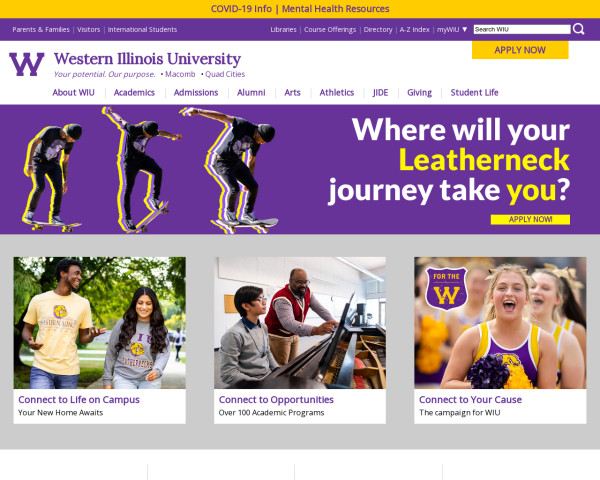Go to the Quad Cities campus link
Viewport: 600px width, 480px height.
coord(225,74)
